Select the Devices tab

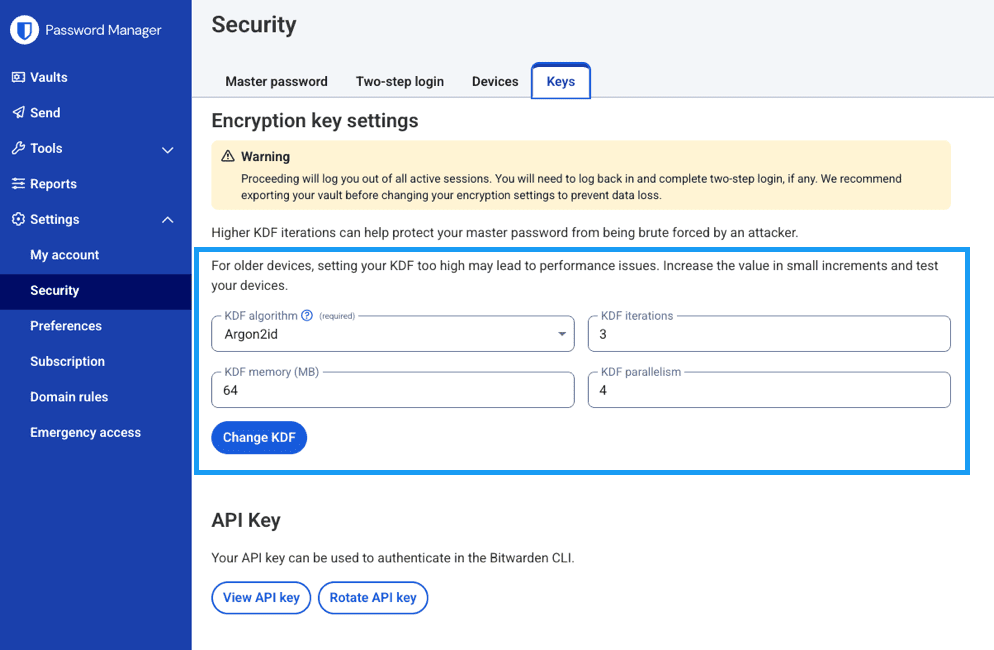click(495, 81)
